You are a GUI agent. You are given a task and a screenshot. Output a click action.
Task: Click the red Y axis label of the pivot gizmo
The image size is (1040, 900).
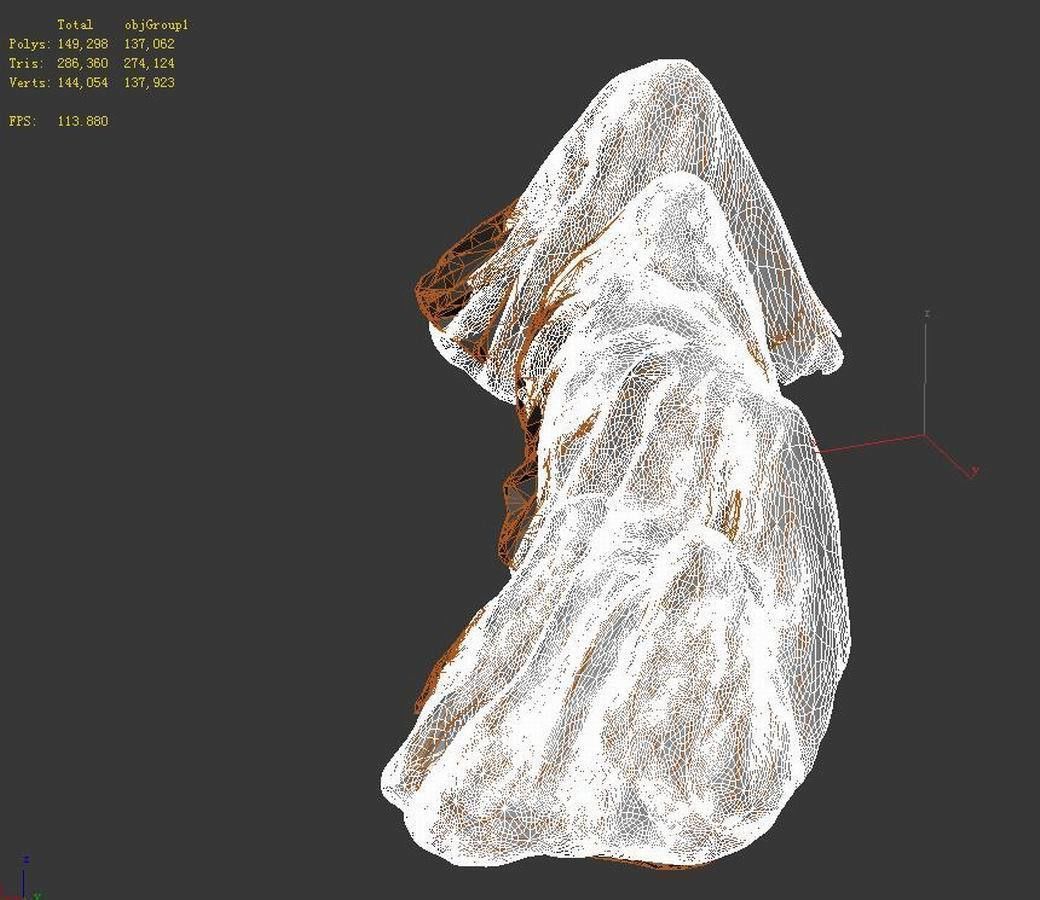tap(974, 471)
